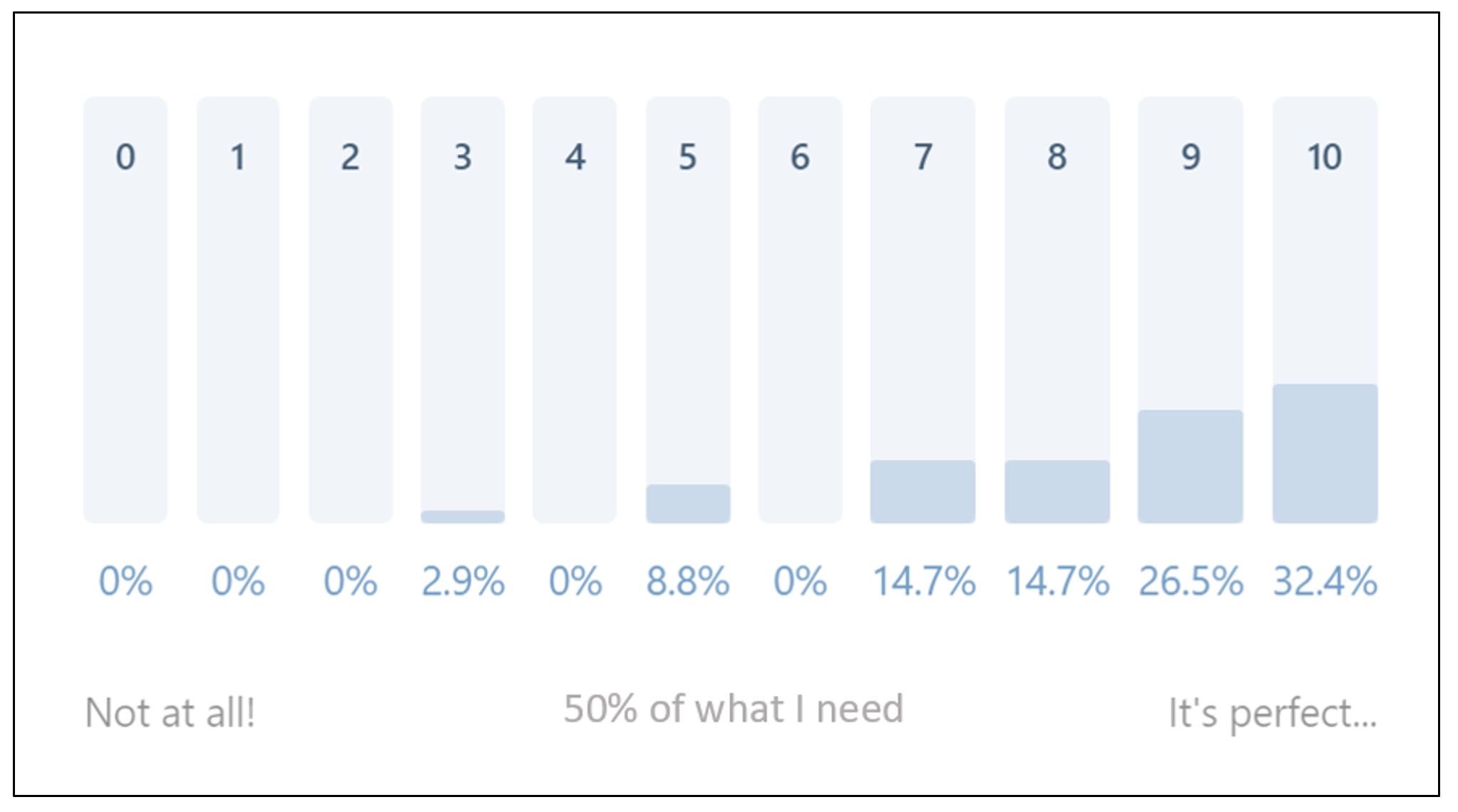Image resolution: width=1458 pixels, height=812 pixels.
Task: Click the 'Not at all!' scale label
Action: (170, 712)
